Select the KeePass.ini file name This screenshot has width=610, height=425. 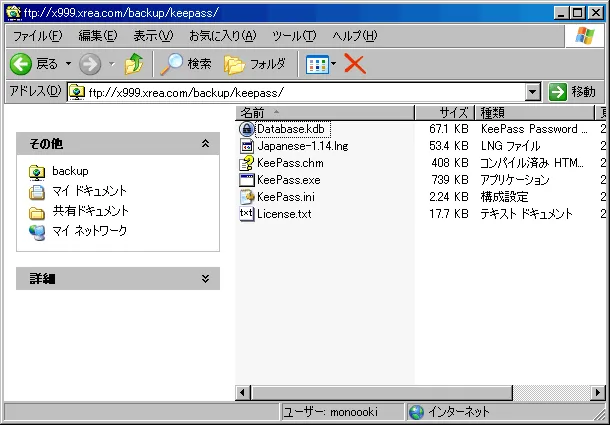click(286, 197)
